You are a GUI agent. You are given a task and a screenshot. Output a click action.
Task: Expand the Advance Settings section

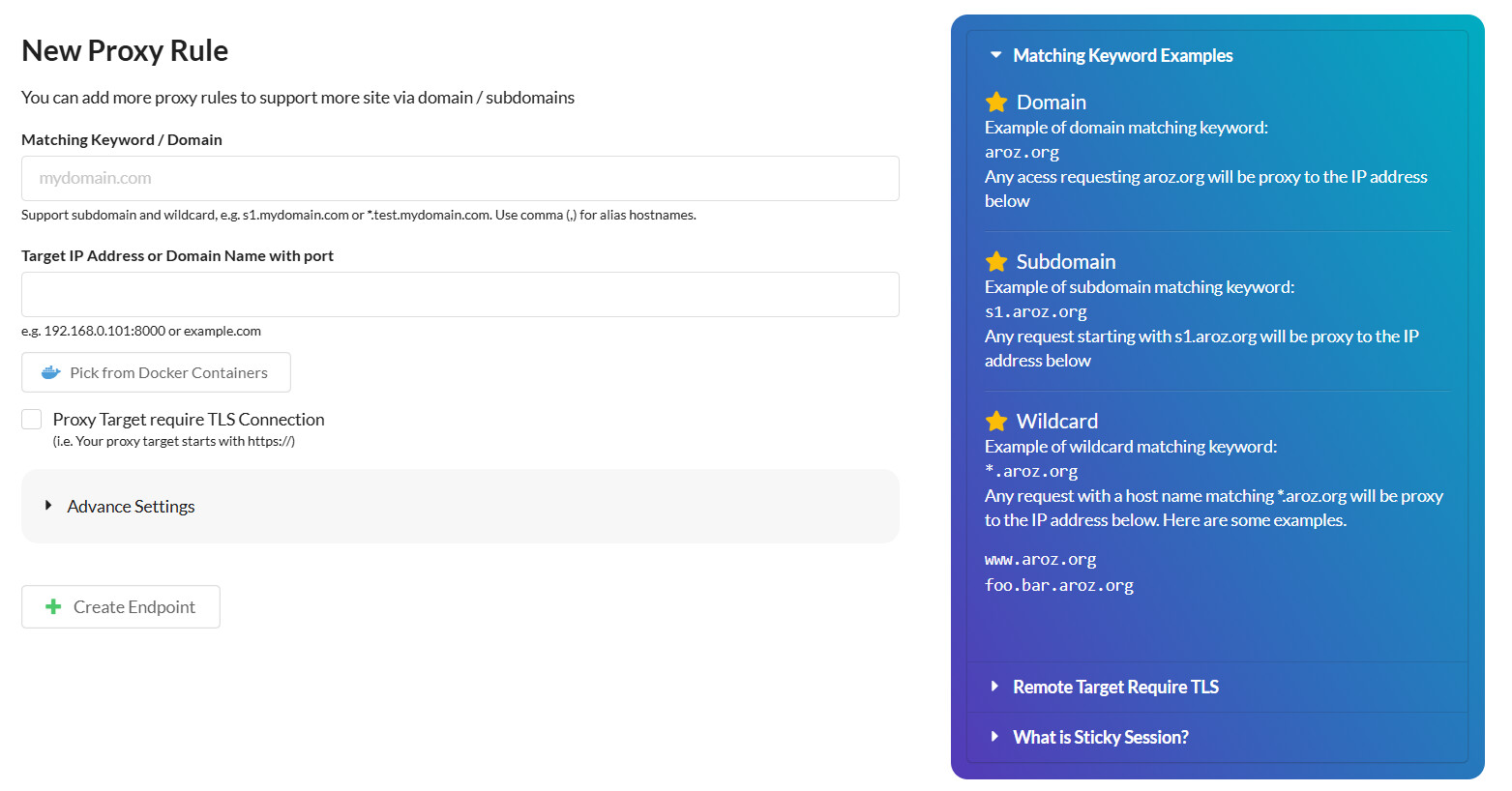(x=131, y=506)
